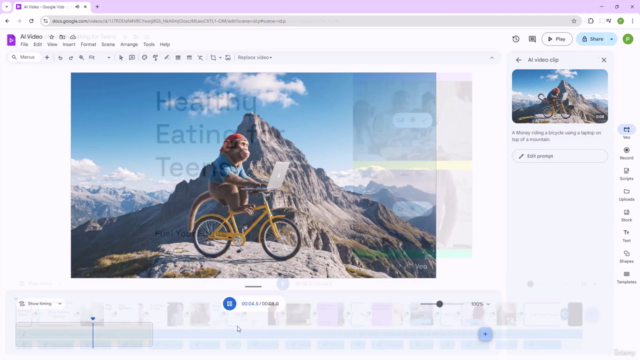640x360 pixels.
Task: Open a new browser tab
Action: (x=97, y=7)
